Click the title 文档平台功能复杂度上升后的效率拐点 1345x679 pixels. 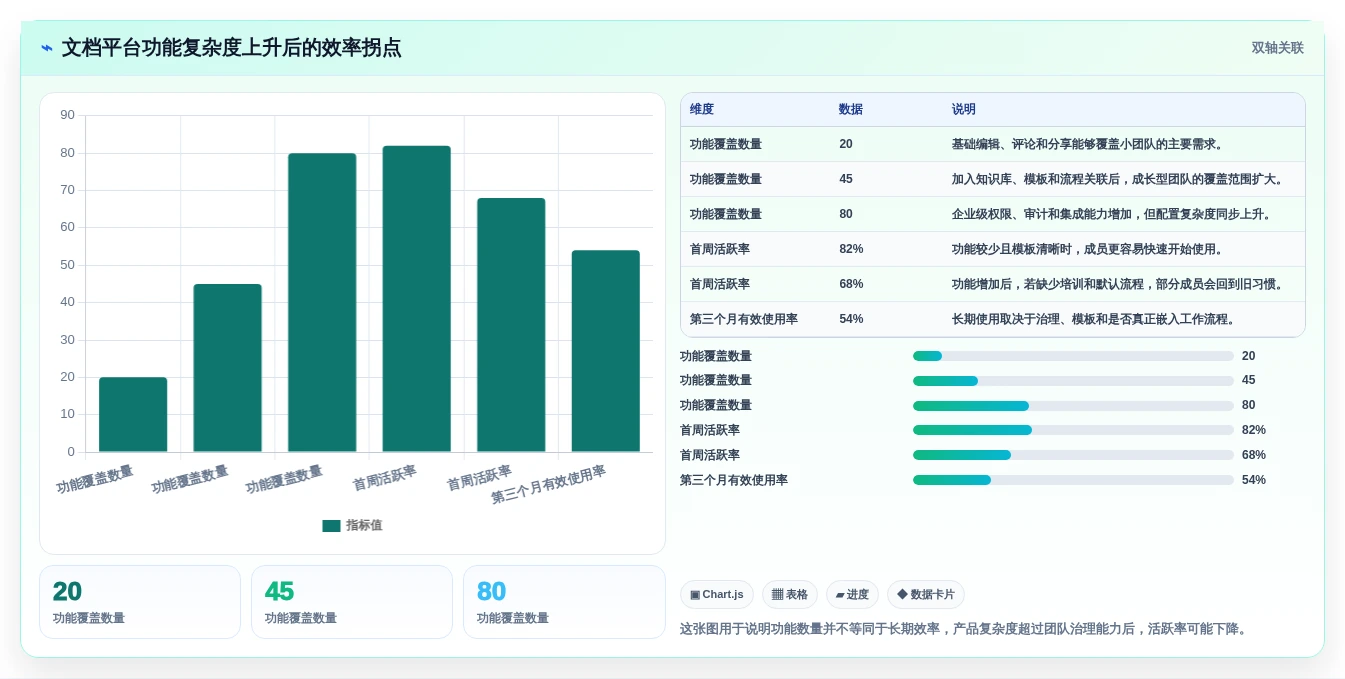231,48
